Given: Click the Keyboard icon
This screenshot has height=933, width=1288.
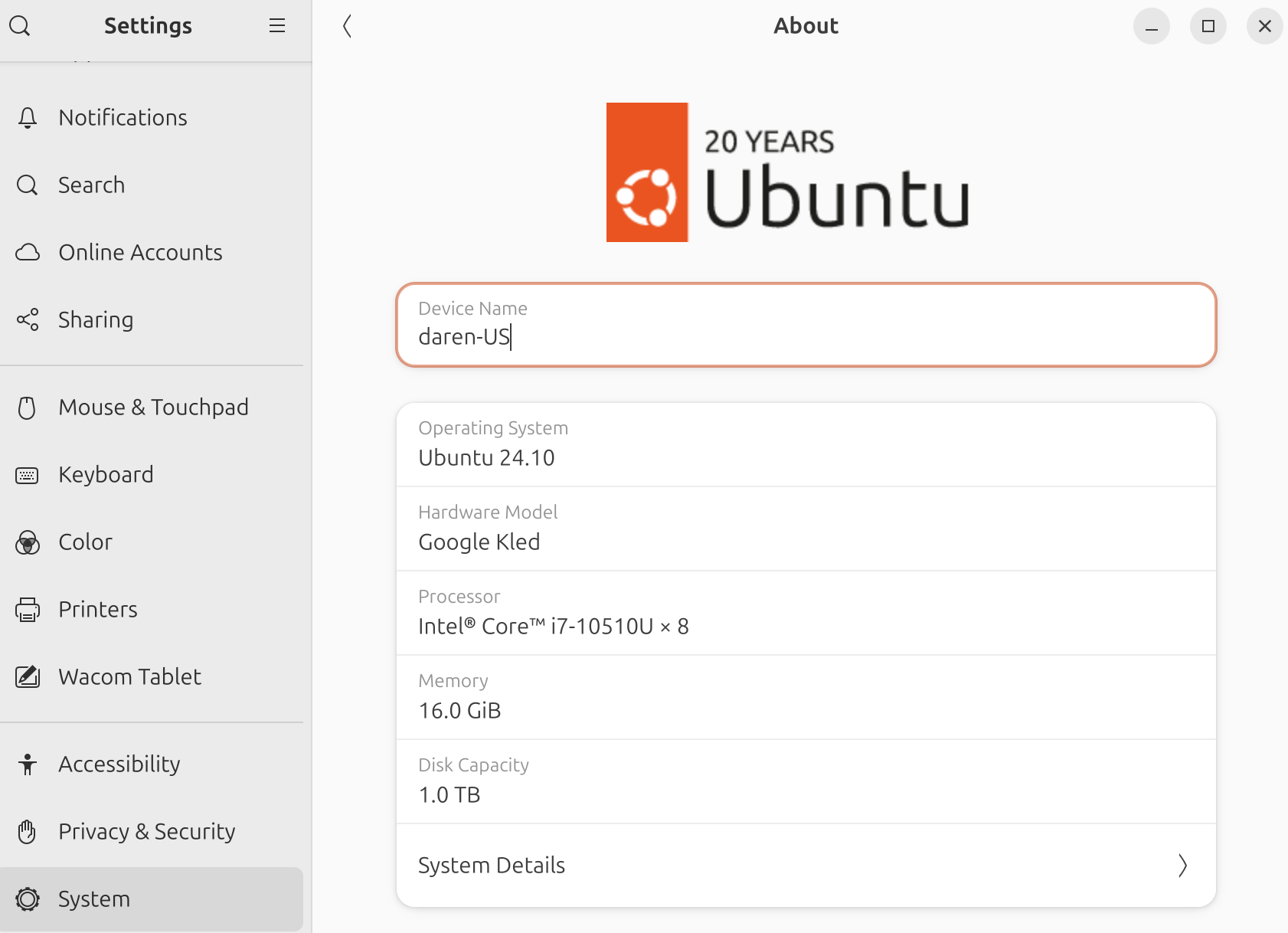Looking at the screenshot, I should 28,476.
